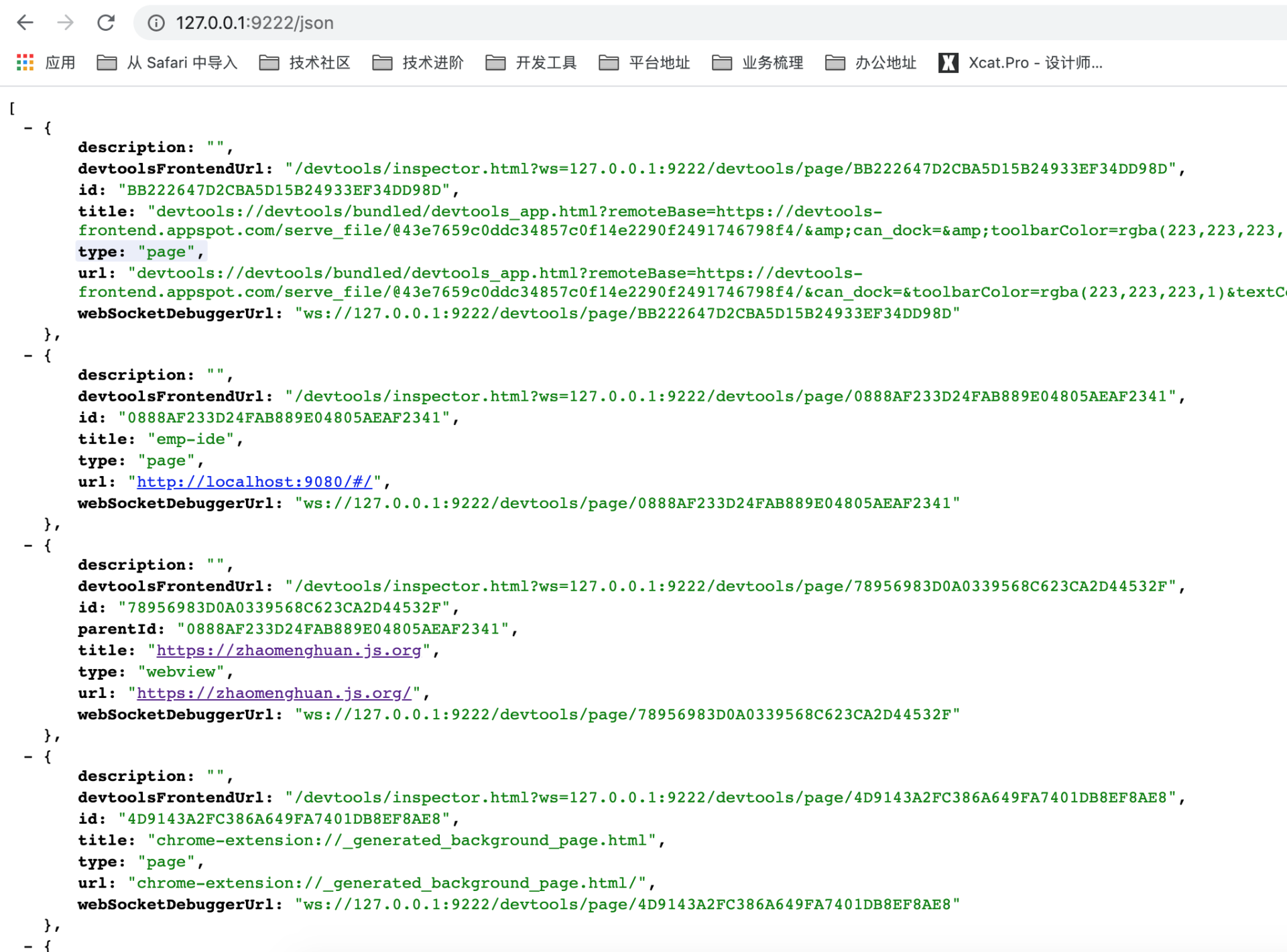Viewport: 1287px width, 952px height.
Task: Reload the page with refresh icon
Action: [106, 23]
